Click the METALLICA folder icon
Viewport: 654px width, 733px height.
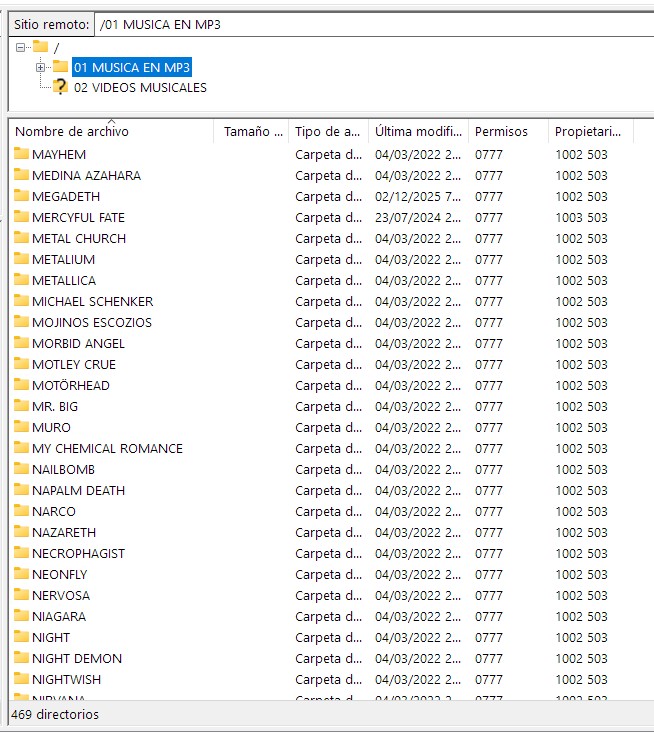22,280
